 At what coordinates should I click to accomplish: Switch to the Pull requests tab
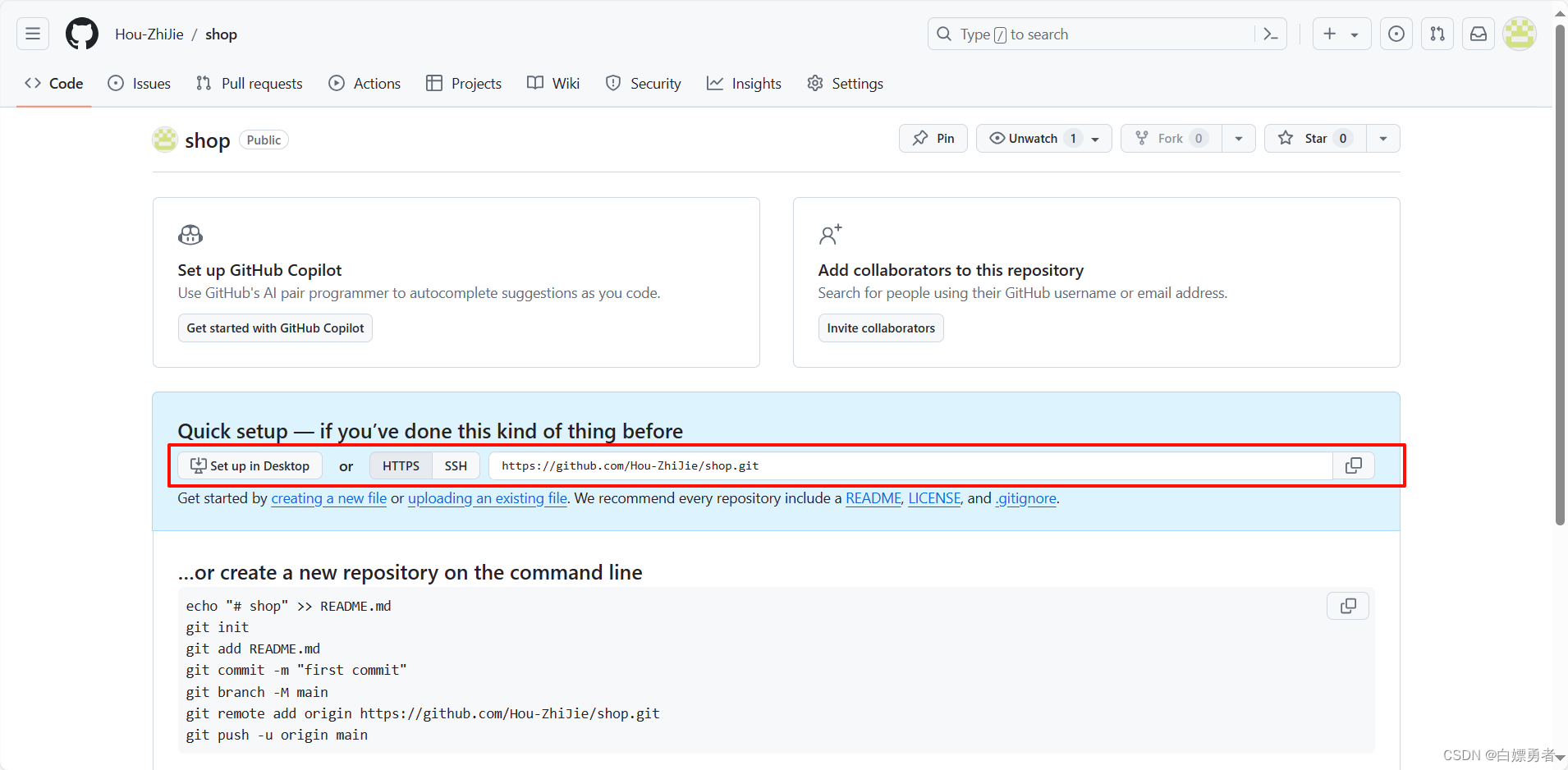pos(250,83)
